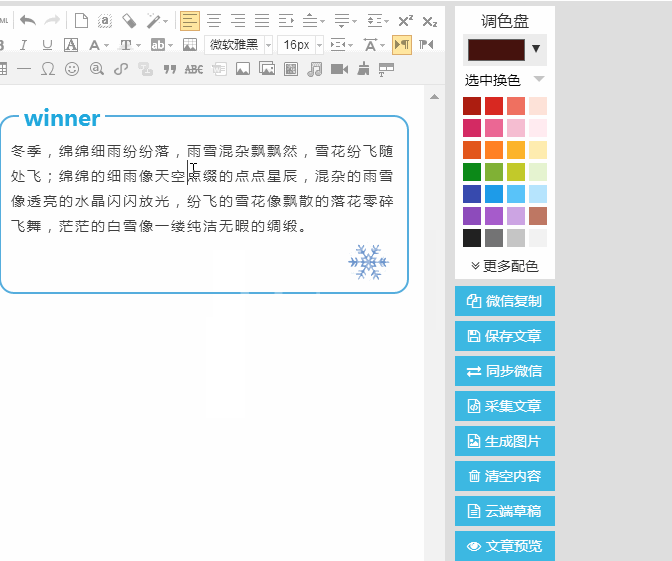Image resolution: width=672 pixels, height=561 pixels.
Task: Switch to right-to-left text direction
Action: pos(426,45)
